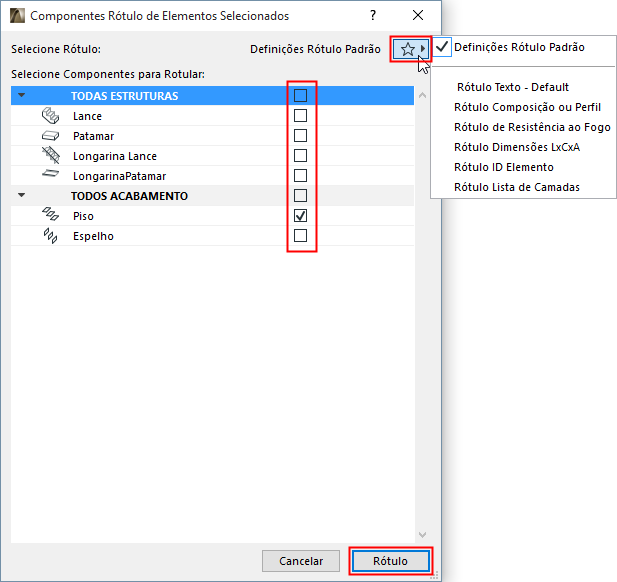Select the Patamar row text

point(93,136)
